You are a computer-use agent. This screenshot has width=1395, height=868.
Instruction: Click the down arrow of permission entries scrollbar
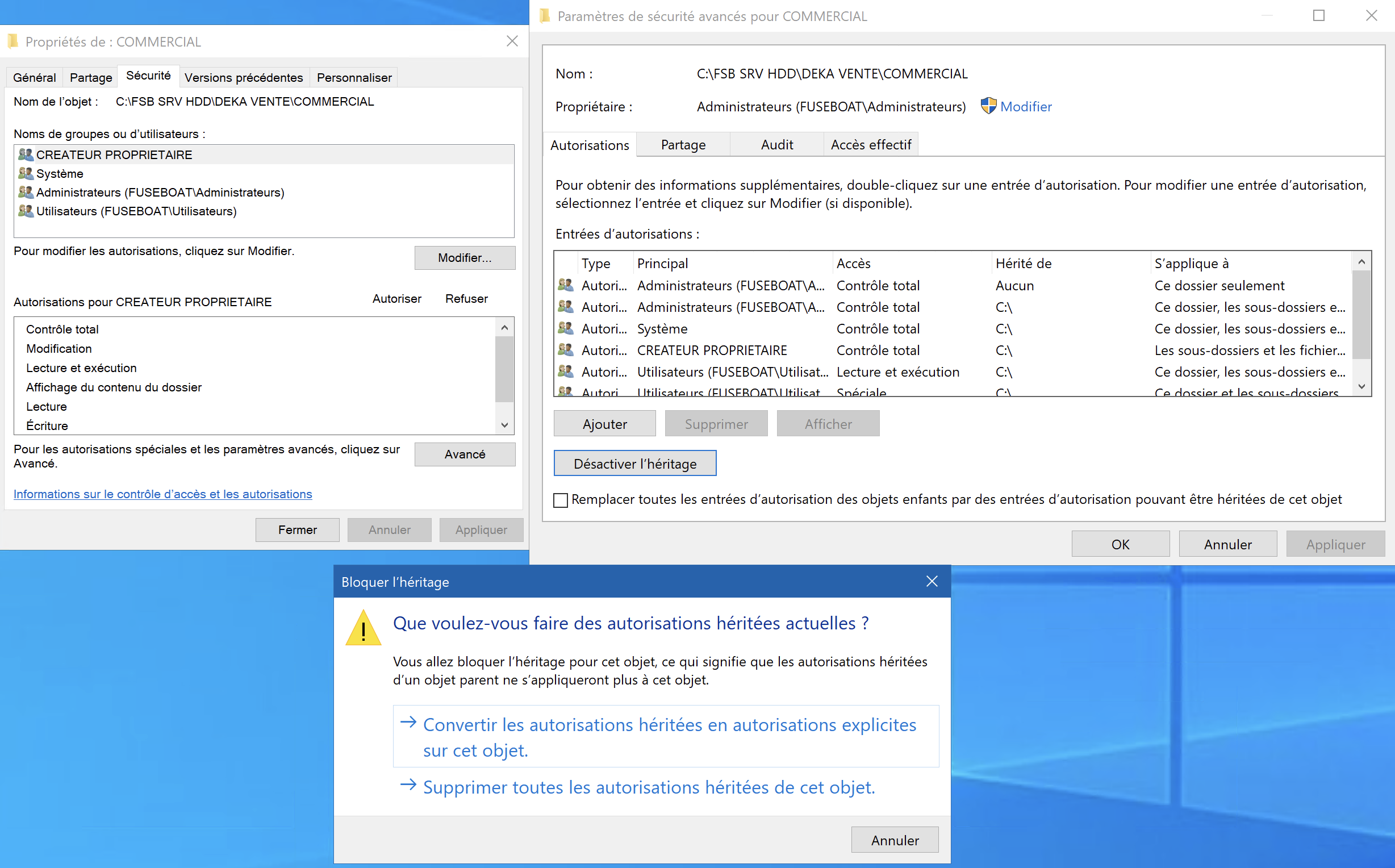pyautogui.click(x=1361, y=386)
